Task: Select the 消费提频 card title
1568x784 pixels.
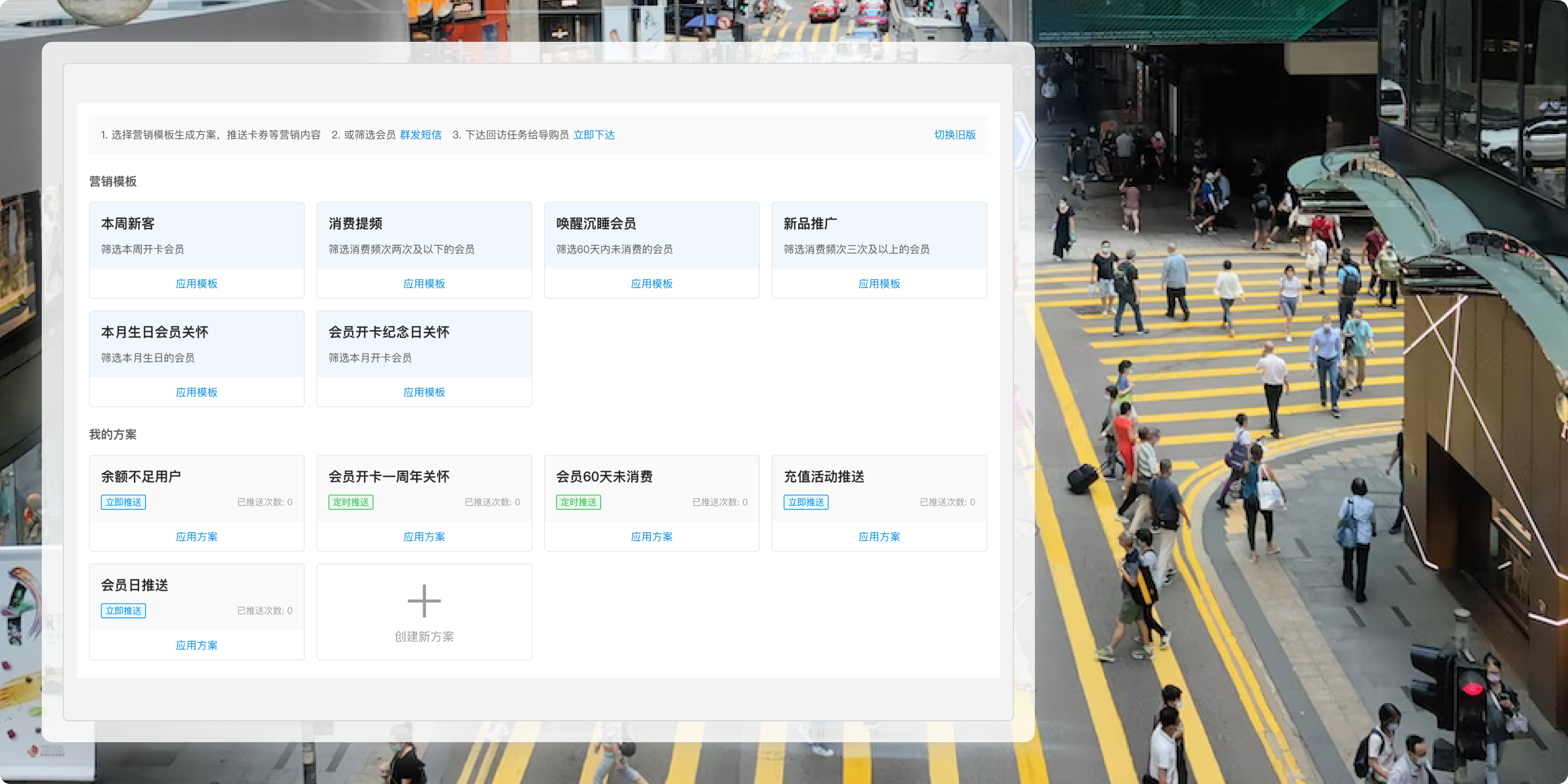Action: (x=355, y=223)
